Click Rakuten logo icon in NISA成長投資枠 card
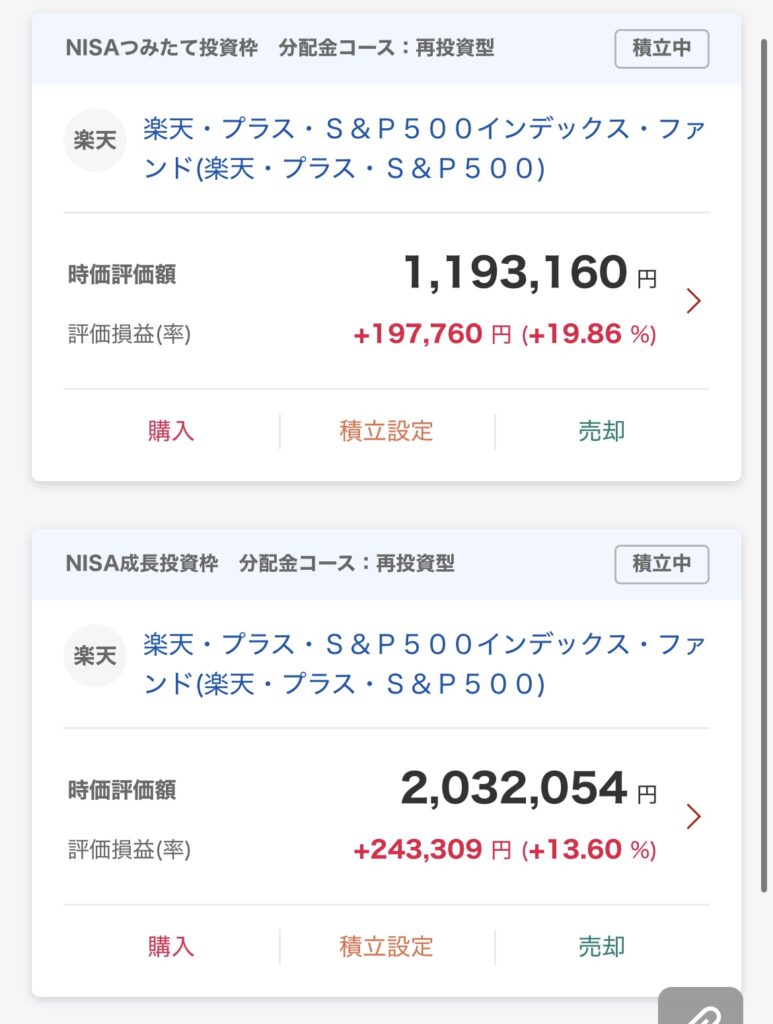The width and height of the screenshot is (773, 1024). pyautogui.click(x=95, y=656)
